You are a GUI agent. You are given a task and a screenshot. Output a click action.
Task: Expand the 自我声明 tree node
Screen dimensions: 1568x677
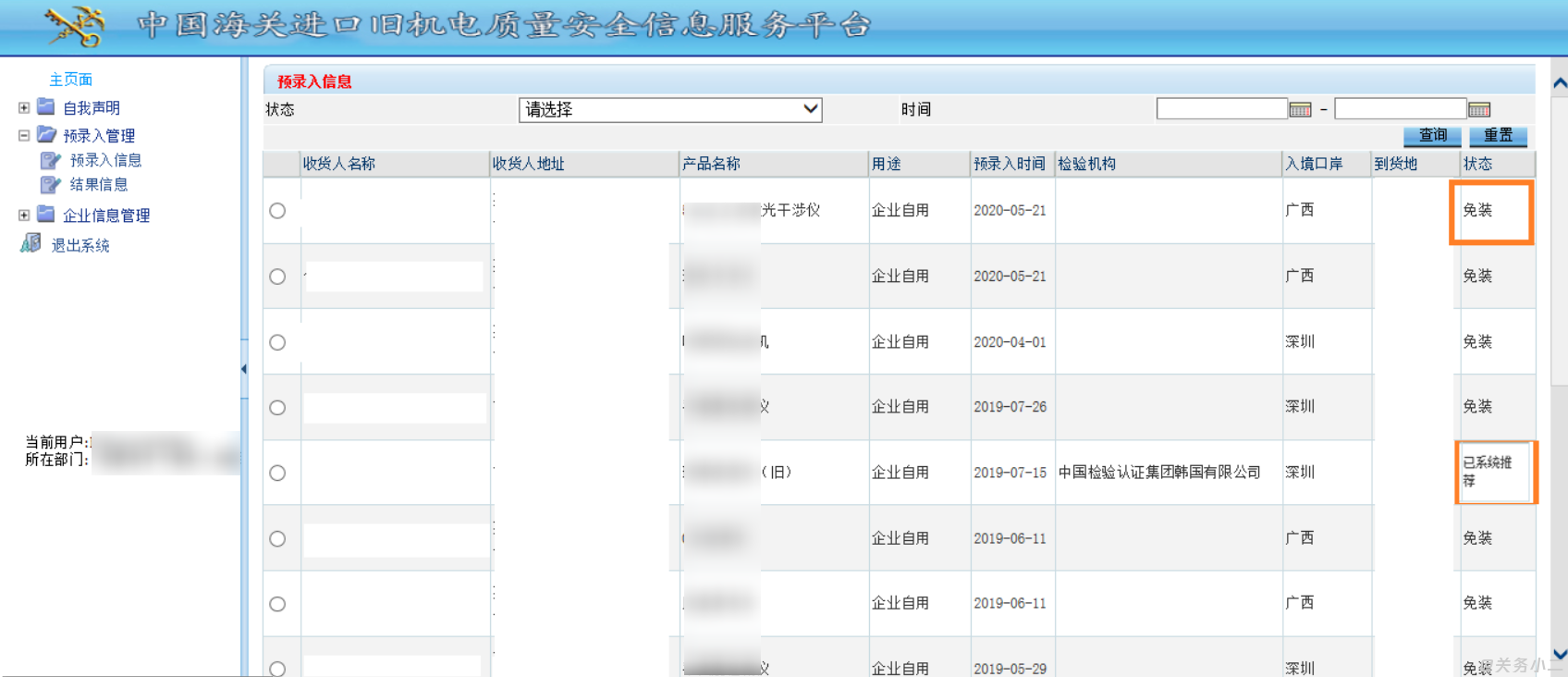(24, 108)
